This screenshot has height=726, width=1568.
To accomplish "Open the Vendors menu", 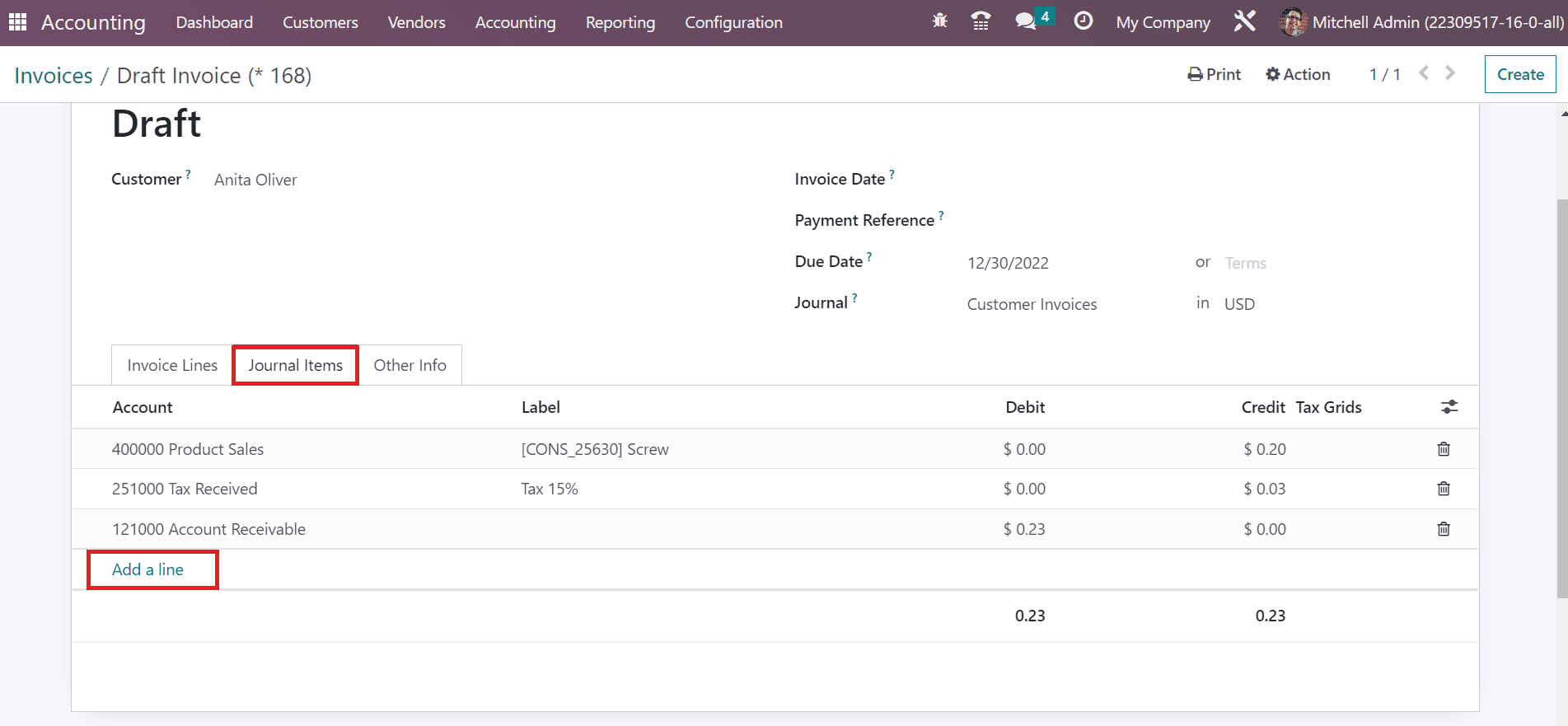I will click(417, 22).
